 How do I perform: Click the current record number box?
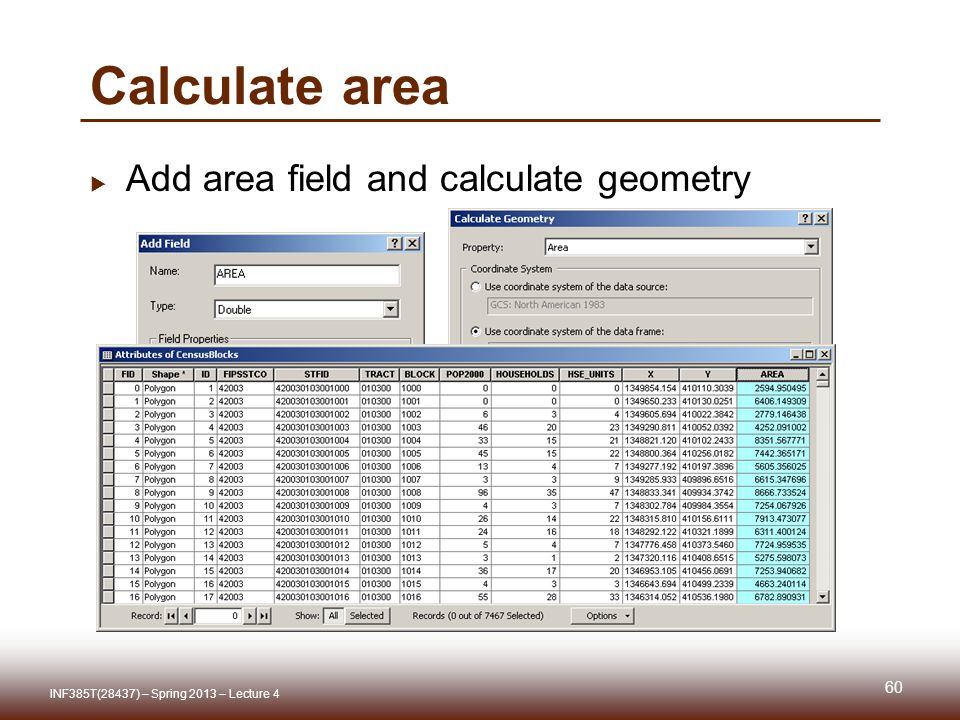(x=218, y=616)
